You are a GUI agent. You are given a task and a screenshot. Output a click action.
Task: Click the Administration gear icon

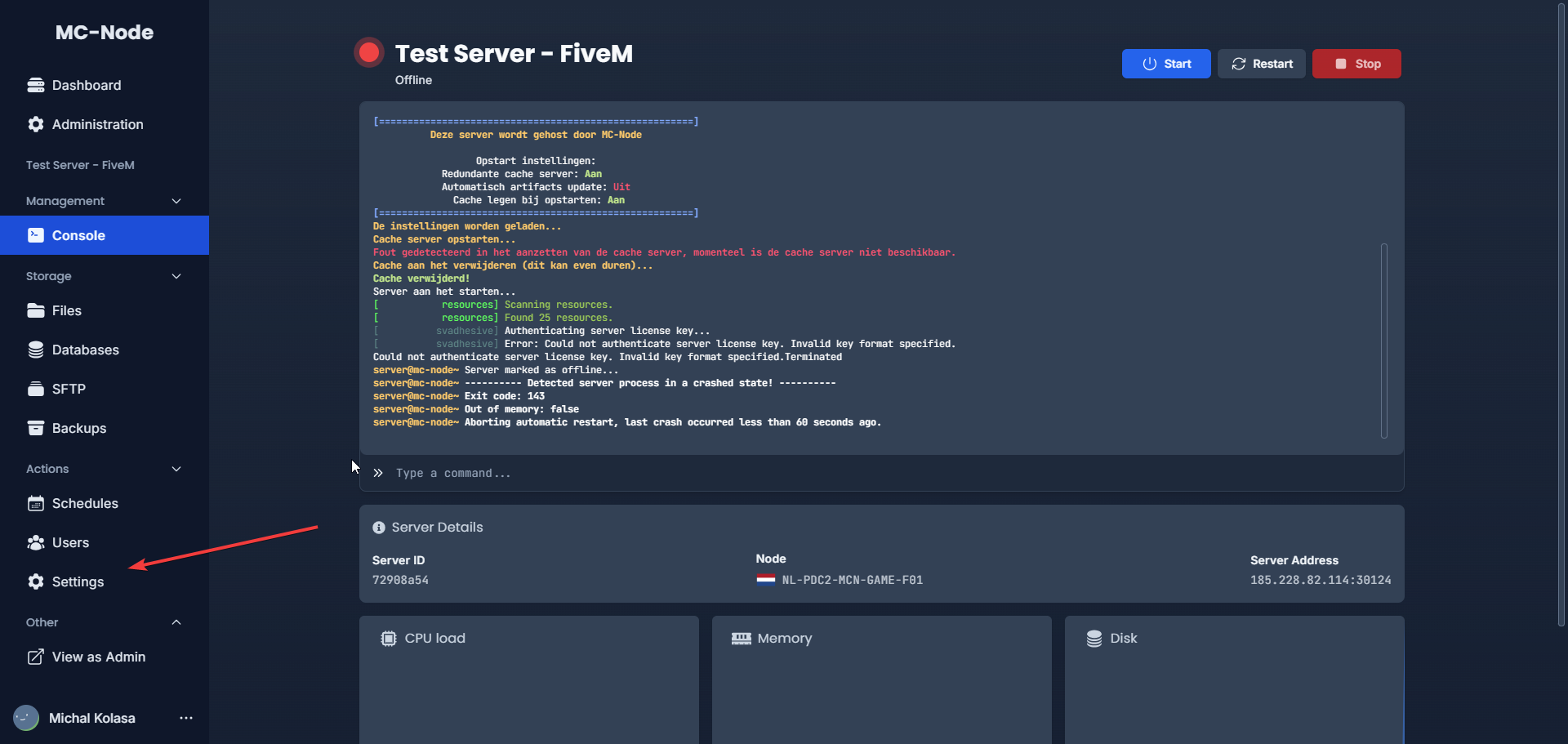[x=36, y=124]
